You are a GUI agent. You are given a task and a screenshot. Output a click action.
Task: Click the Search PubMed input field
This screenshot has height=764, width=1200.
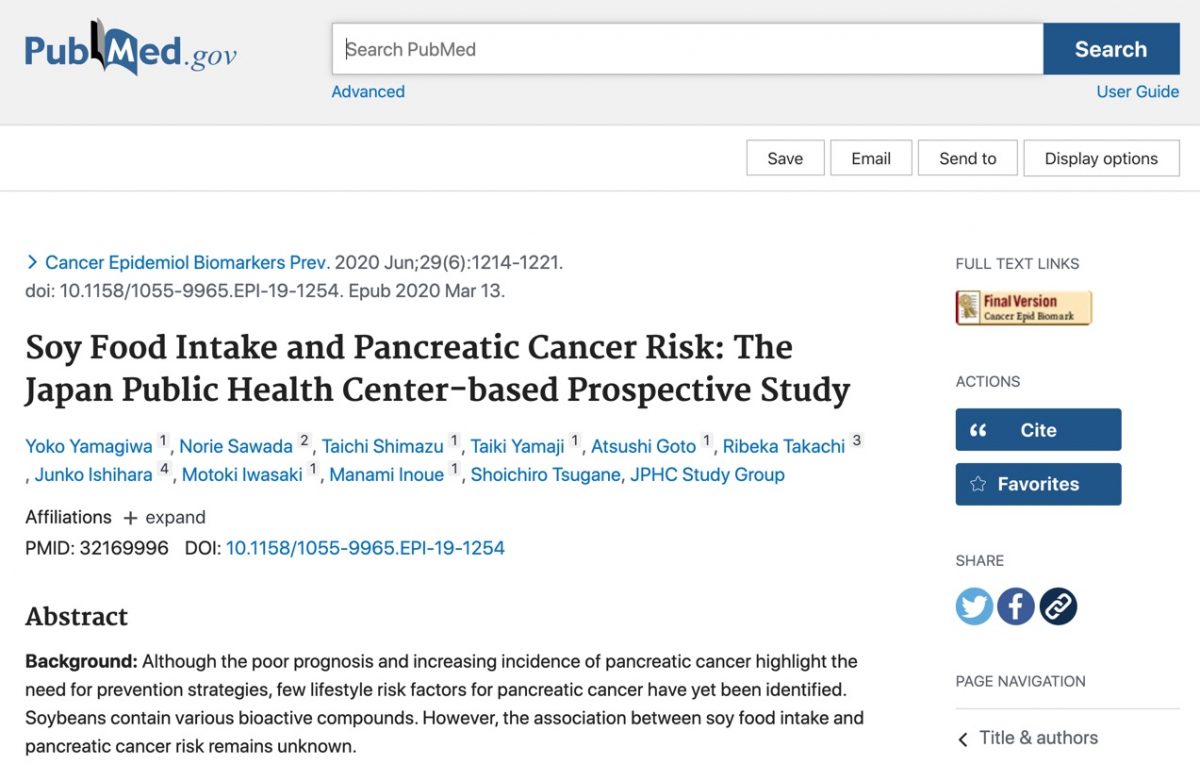point(688,49)
